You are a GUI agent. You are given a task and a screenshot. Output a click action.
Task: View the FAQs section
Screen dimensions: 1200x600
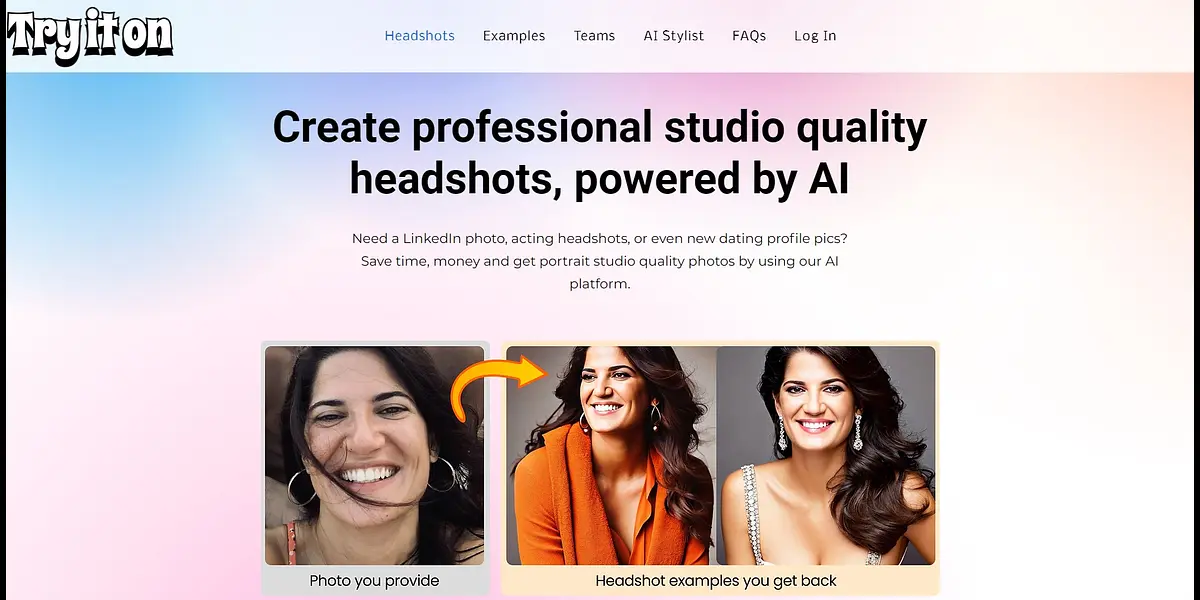pos(749,36)
